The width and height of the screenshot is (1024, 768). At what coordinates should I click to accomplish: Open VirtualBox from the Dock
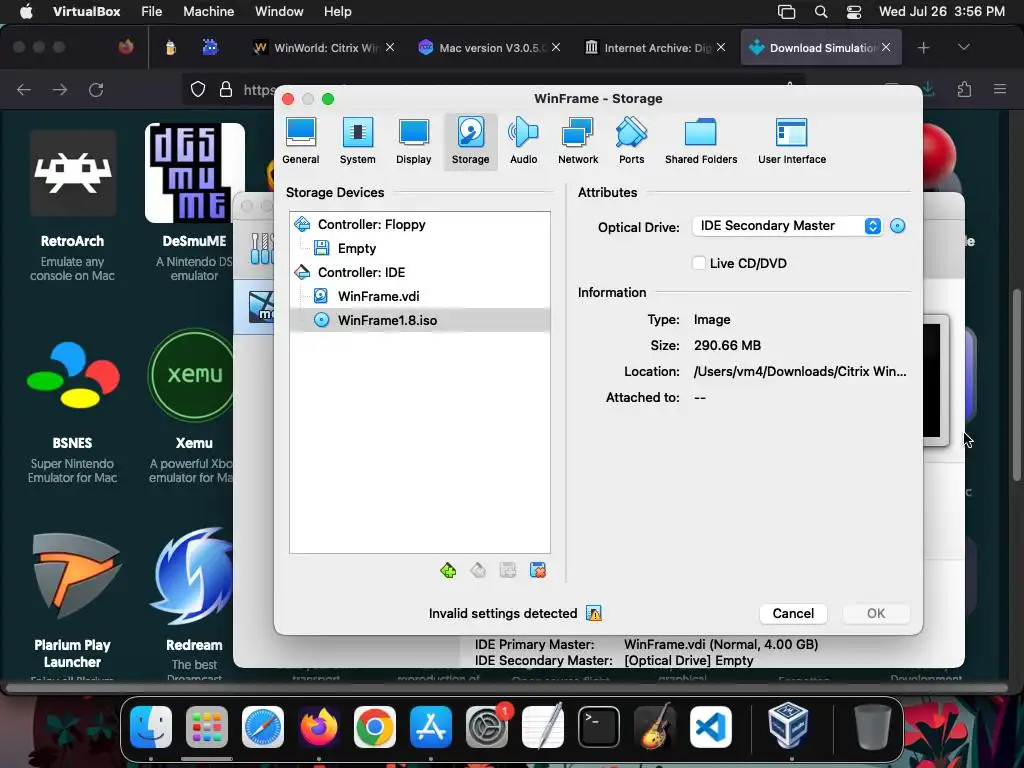tap(788, 725)
